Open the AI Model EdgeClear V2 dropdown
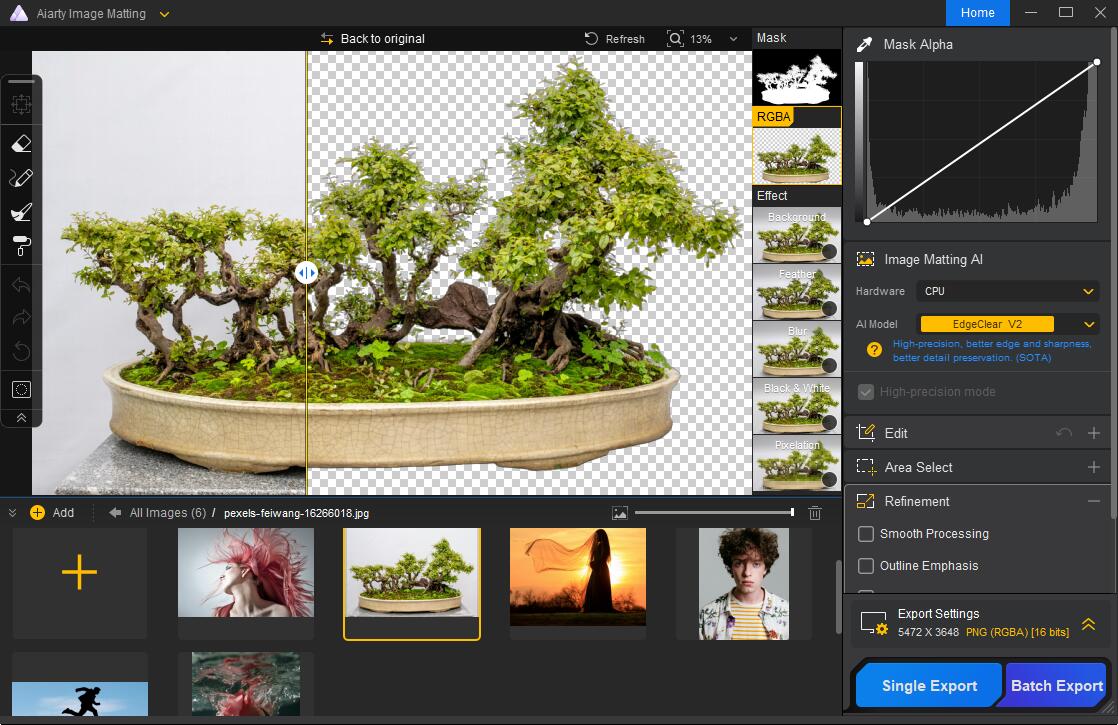1118x725 pixels. pos(1009,324)
